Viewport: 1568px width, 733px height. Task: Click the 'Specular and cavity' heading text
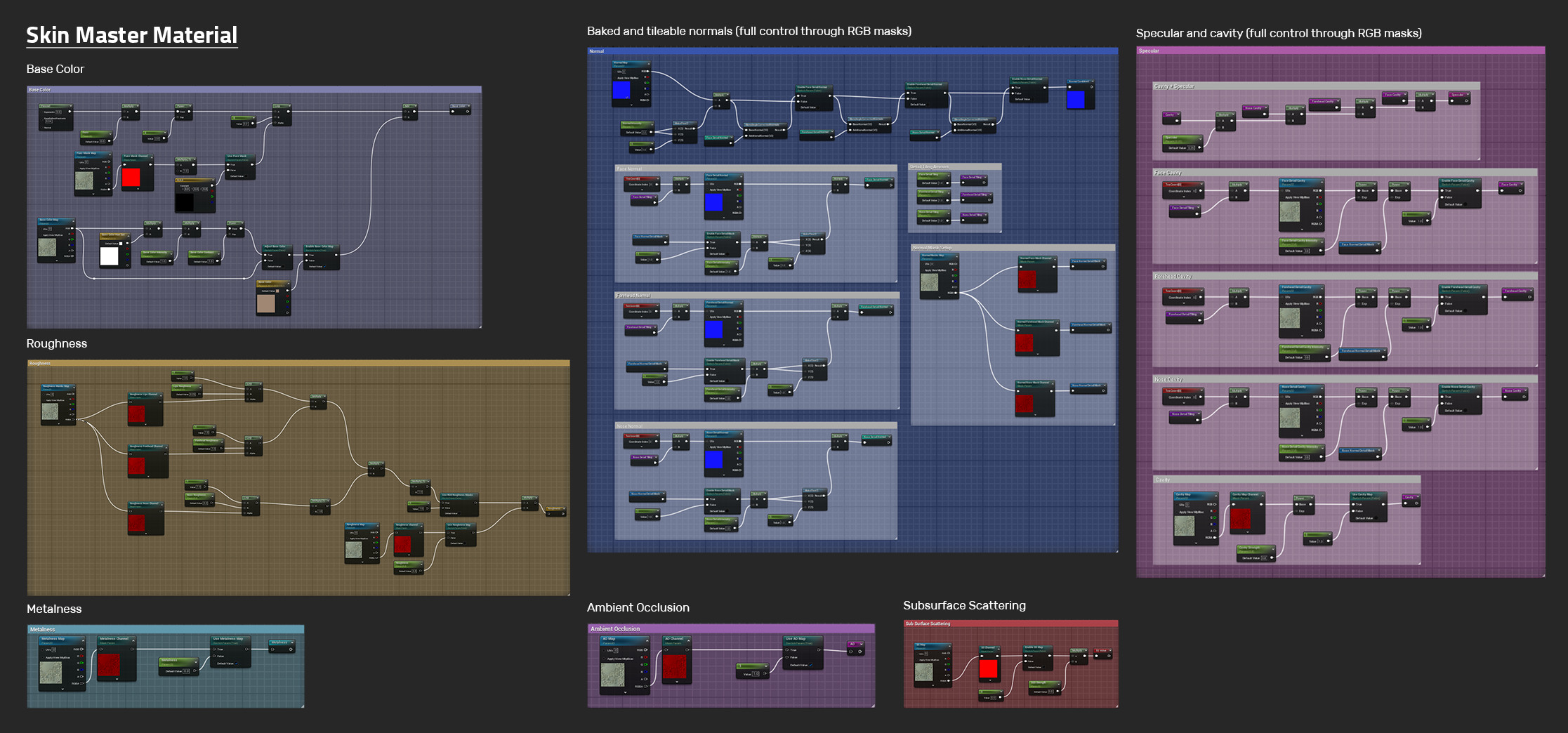tap(1279, 33)
